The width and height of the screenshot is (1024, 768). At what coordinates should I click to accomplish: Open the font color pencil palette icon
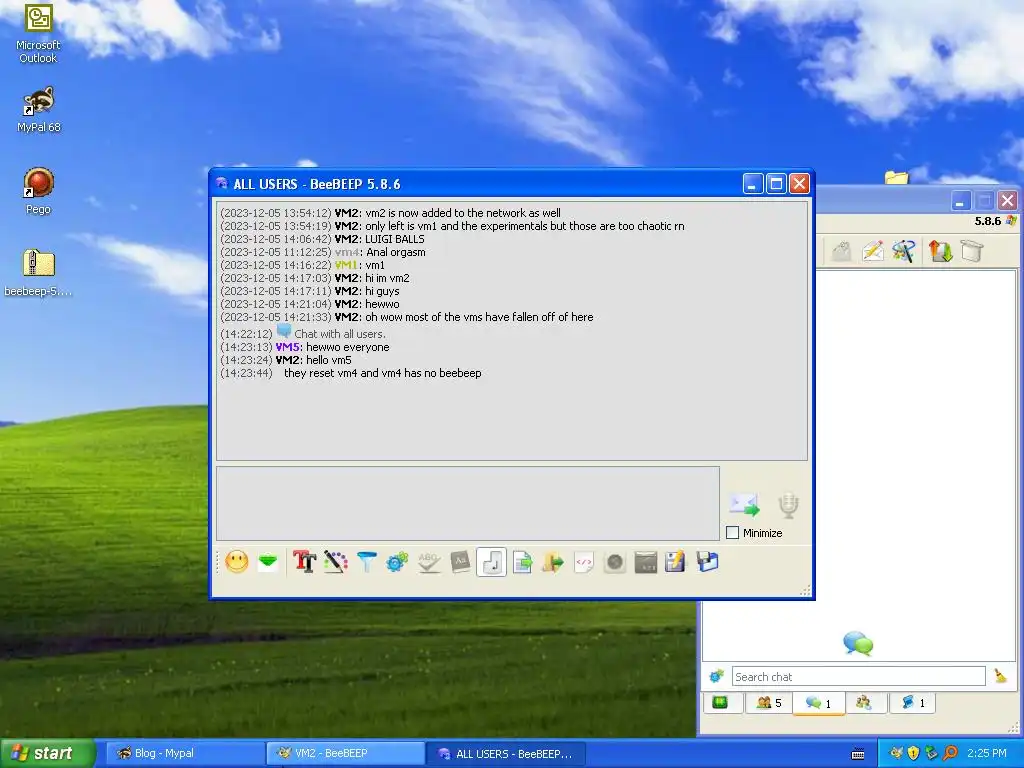point(335,562)
